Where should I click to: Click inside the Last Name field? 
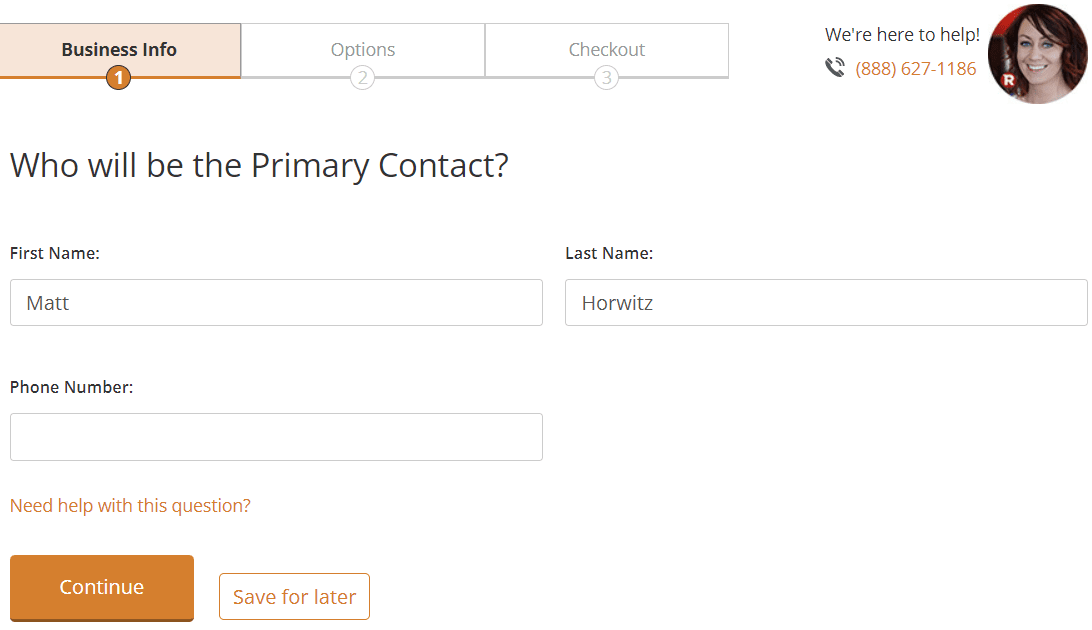(x=826, y=302)
